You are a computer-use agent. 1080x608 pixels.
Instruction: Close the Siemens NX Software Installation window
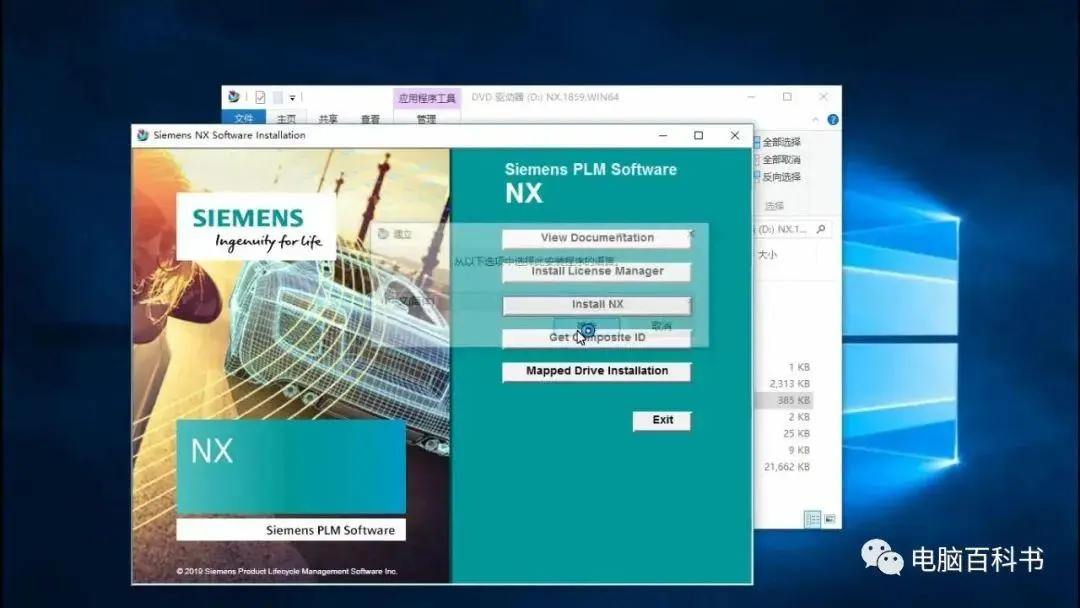pyautogui.click(x=735, y=136)
